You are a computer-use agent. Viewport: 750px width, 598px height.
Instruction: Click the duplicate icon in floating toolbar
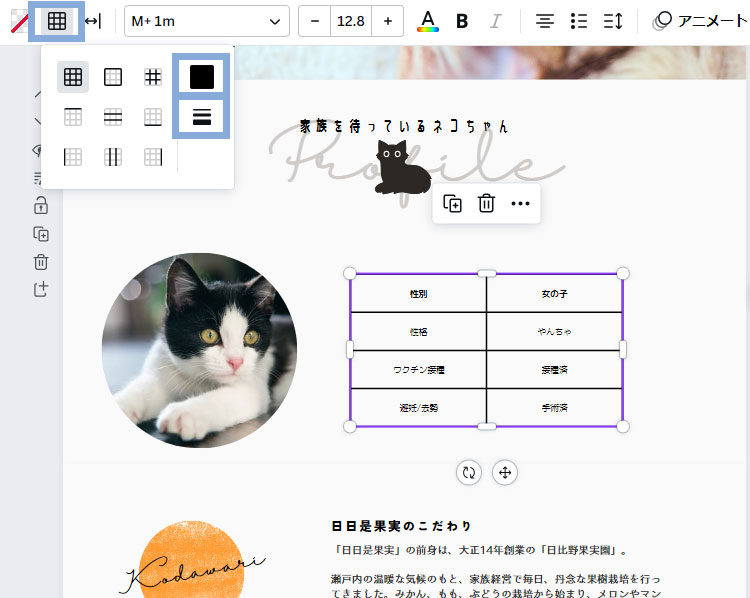click(x=452, y=203)
